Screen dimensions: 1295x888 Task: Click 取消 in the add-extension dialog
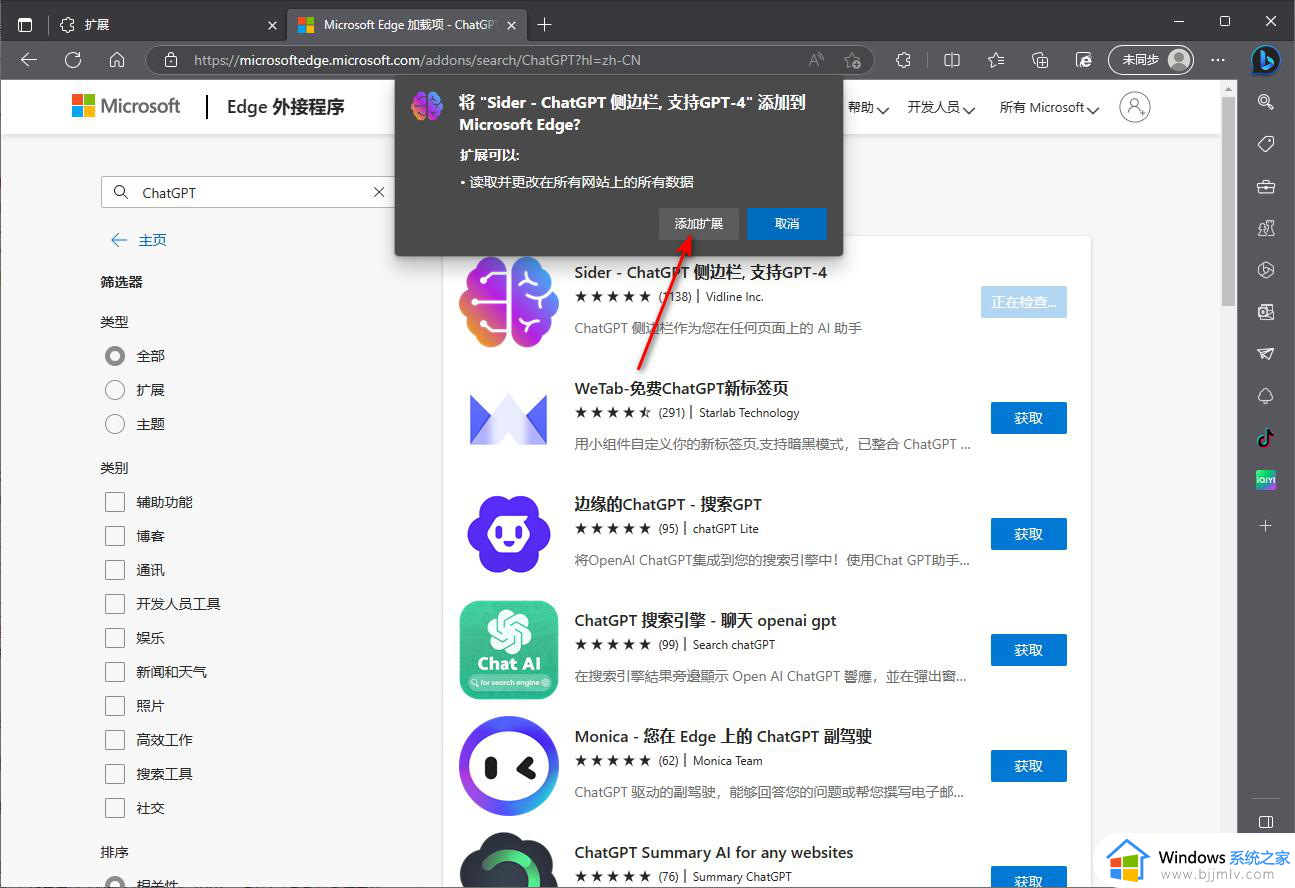(x=787, y=224)
